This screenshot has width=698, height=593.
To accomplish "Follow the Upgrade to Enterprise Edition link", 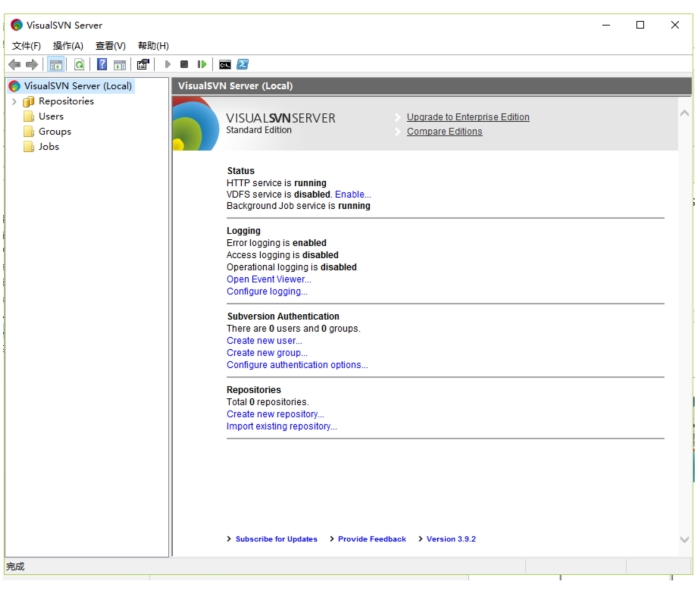I will [x=468, y=117].
